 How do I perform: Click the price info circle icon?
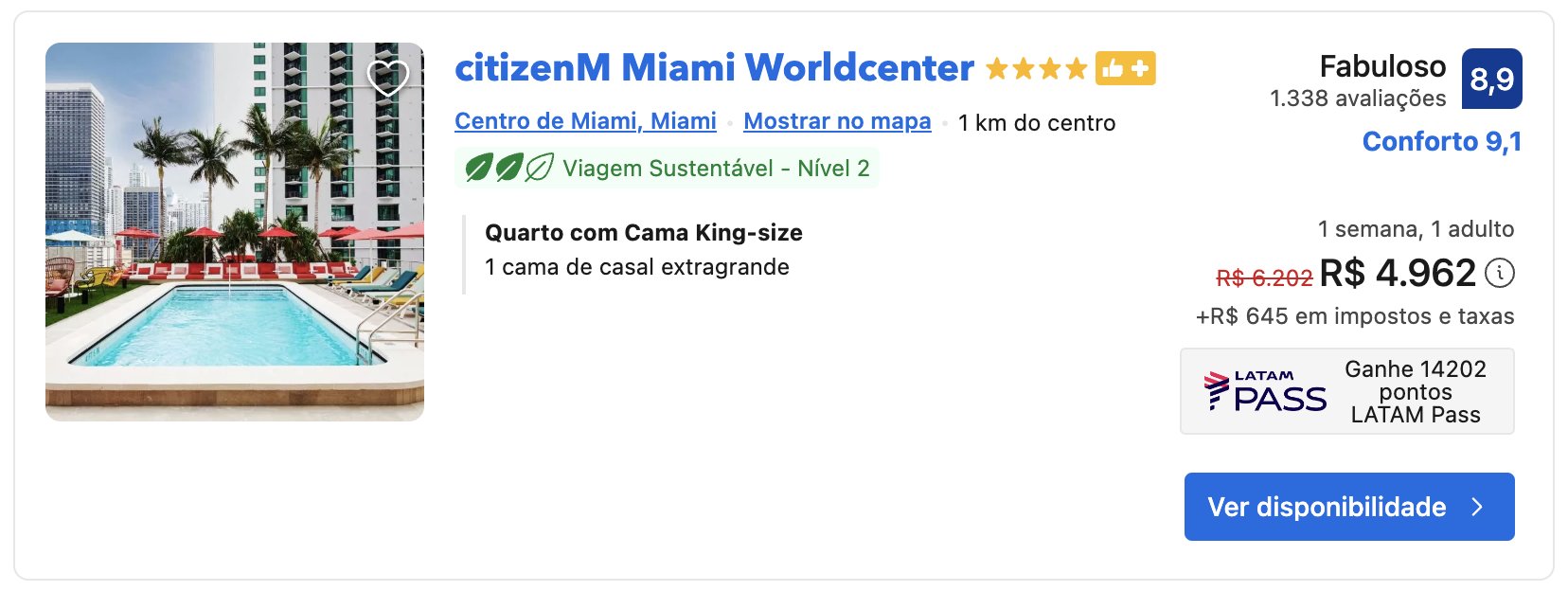(1500, 274)
